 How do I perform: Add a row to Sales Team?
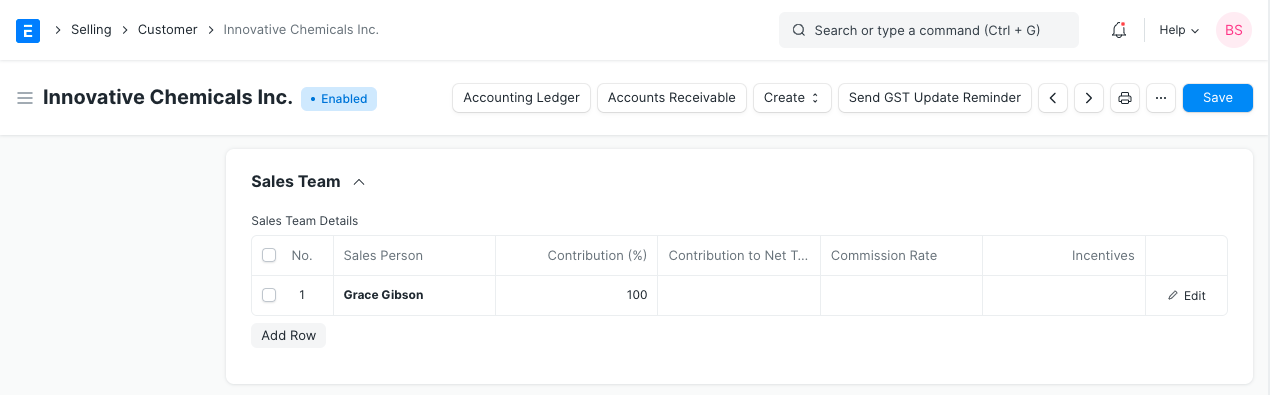[289, 336]
